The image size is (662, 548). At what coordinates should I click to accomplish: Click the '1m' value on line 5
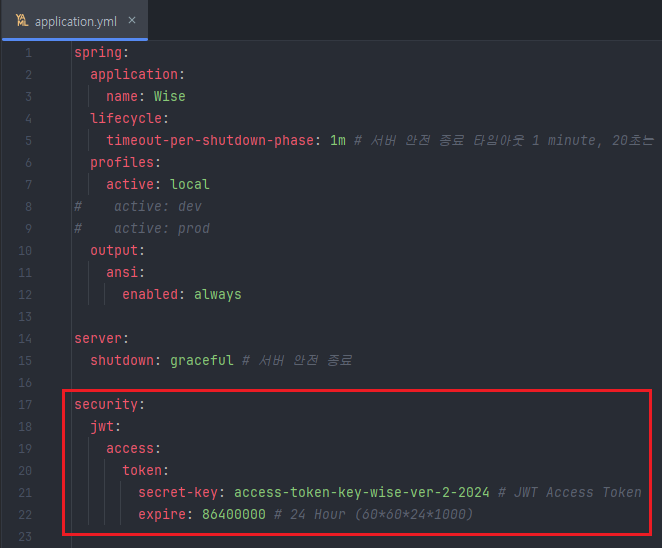click(x=338, y=140)
